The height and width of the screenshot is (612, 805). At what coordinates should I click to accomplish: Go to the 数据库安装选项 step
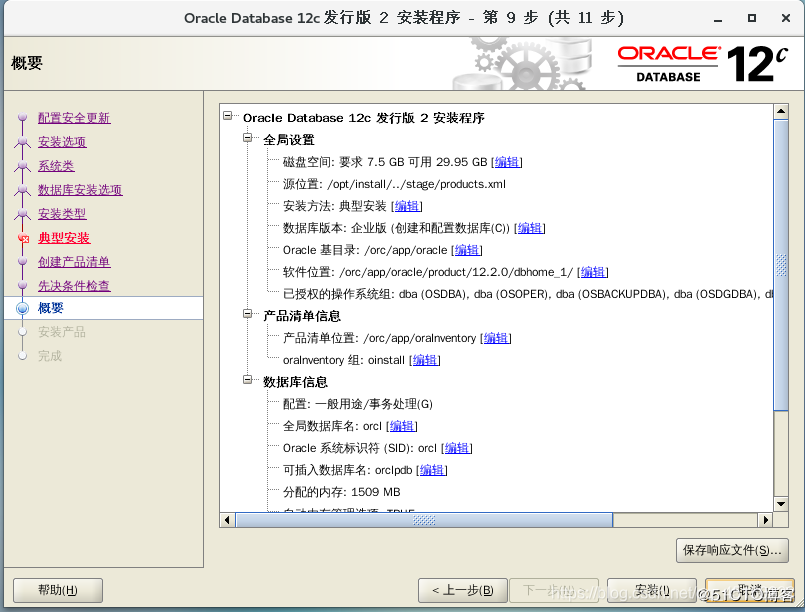click(x=80, y=190)
